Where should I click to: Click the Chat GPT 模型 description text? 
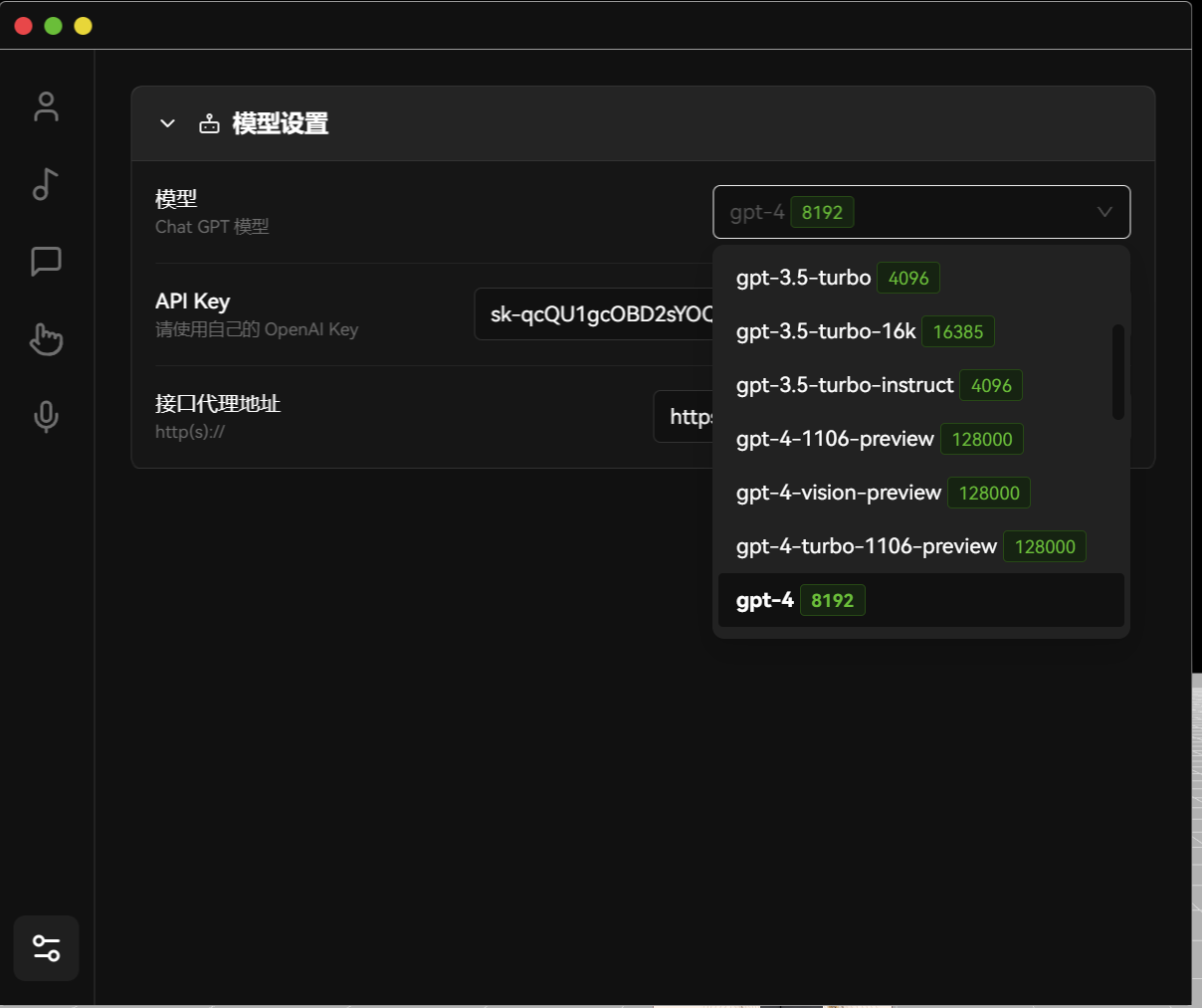coord(212,227)
